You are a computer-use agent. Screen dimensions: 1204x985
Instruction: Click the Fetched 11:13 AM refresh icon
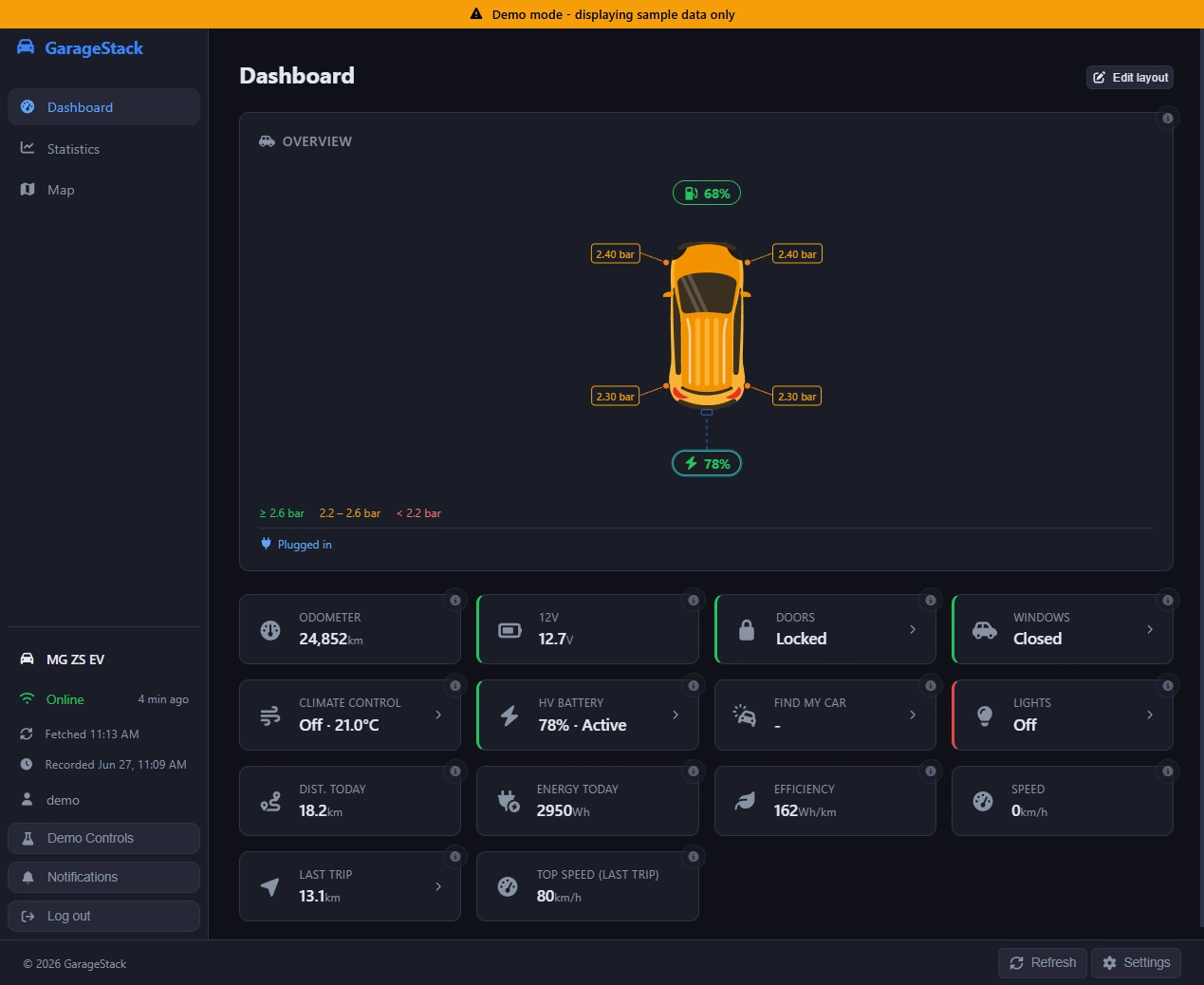point(27,734)
